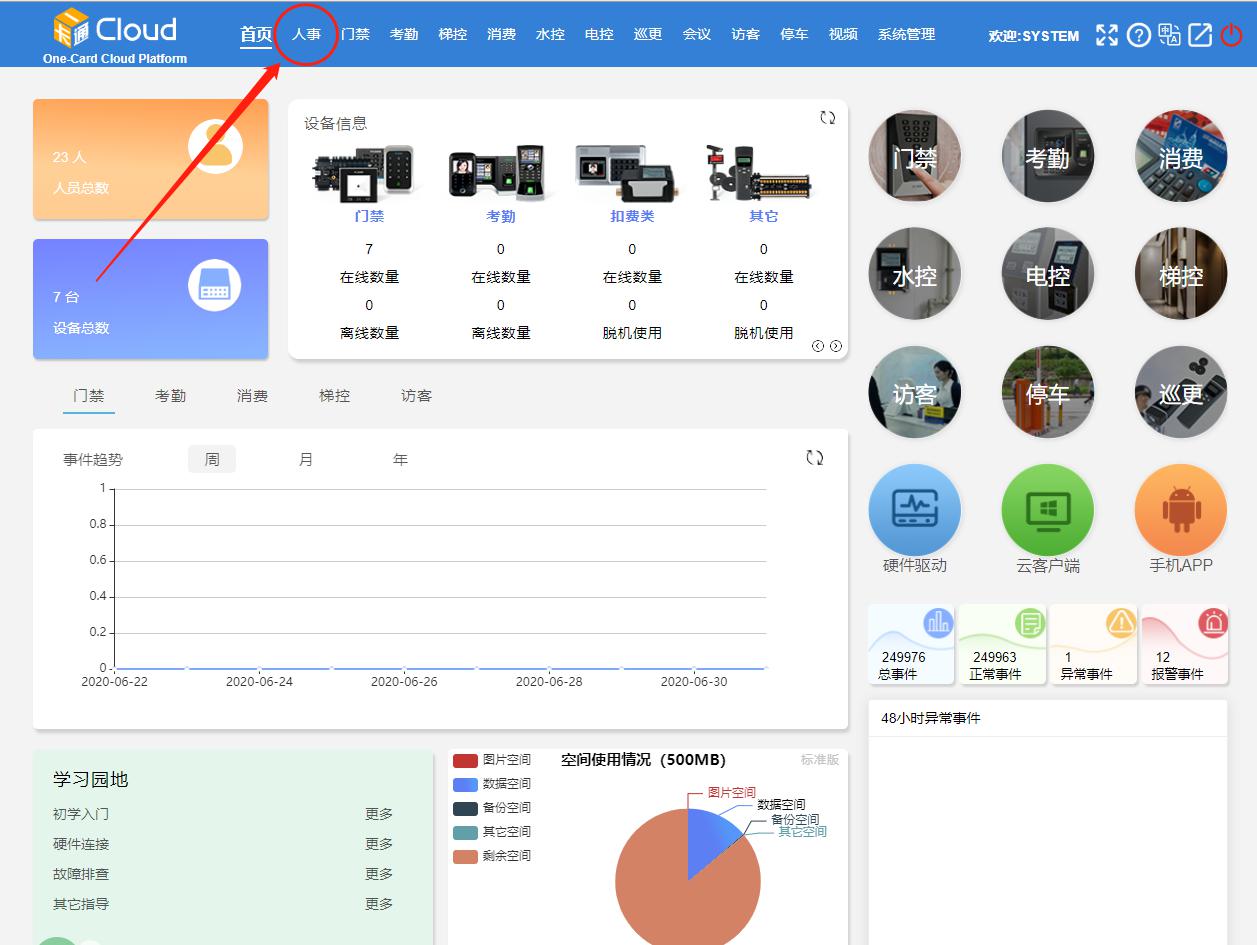The height and width of the screenshot is (945, 1257).
Task: Open the 异常事件 count card
Action: click(x=1093, y=645)
